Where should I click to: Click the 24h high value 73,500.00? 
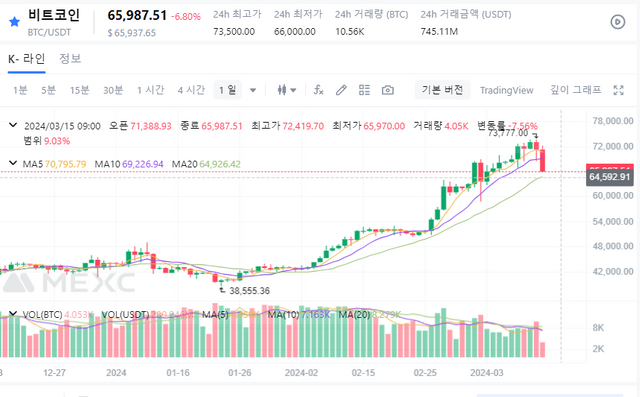pyautogui.click(x=234, y=31)
